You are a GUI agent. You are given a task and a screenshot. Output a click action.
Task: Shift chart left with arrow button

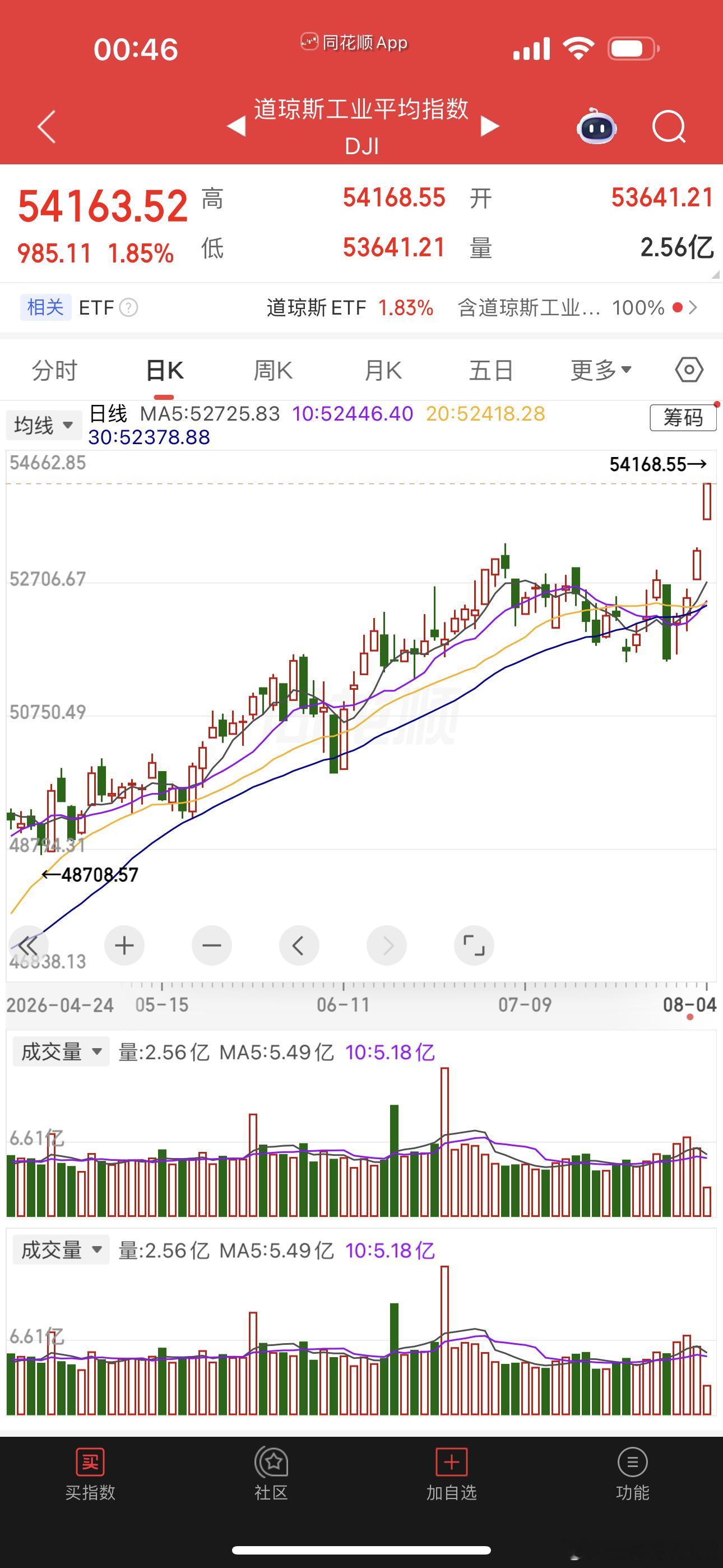[x=299, y=946]
